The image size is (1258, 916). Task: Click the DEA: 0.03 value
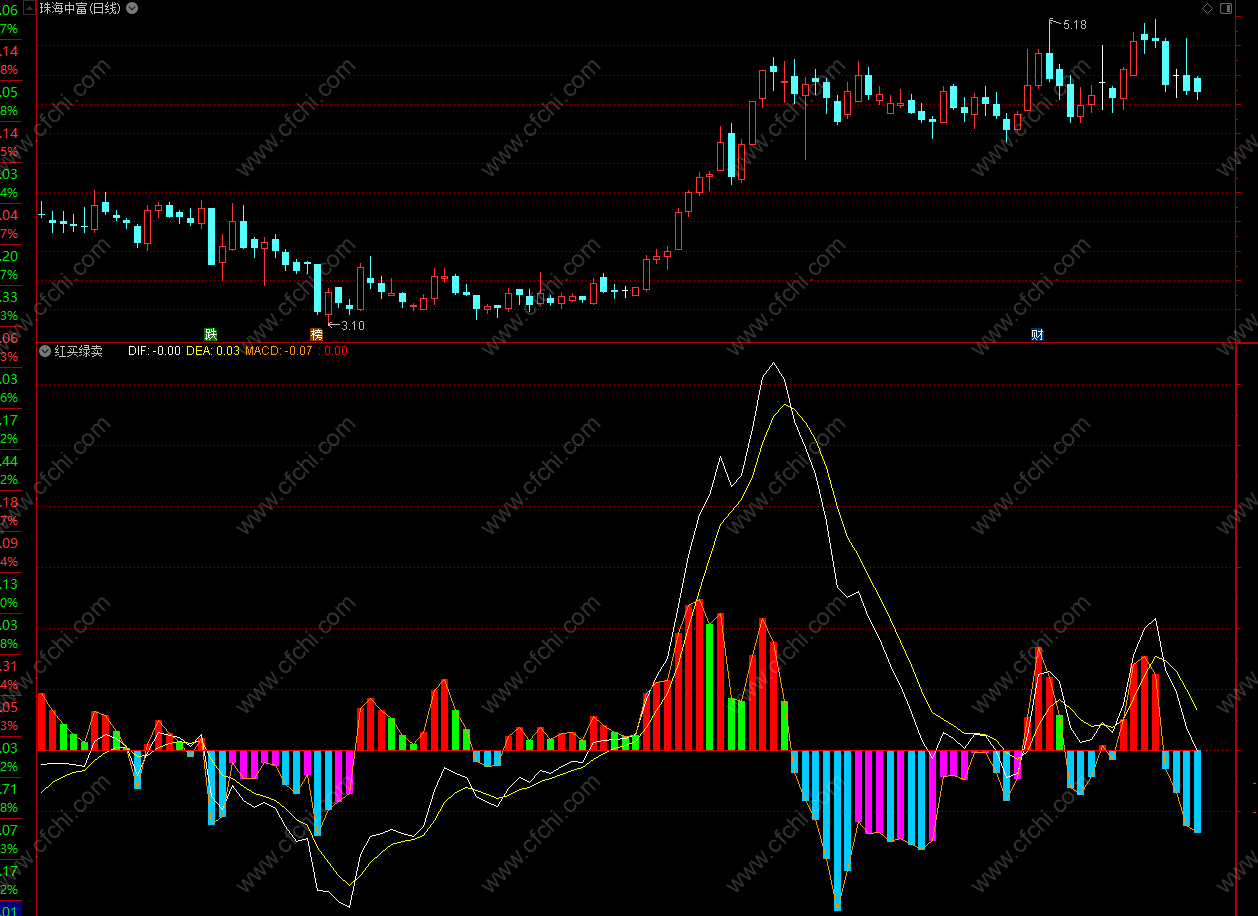(213, 351)
